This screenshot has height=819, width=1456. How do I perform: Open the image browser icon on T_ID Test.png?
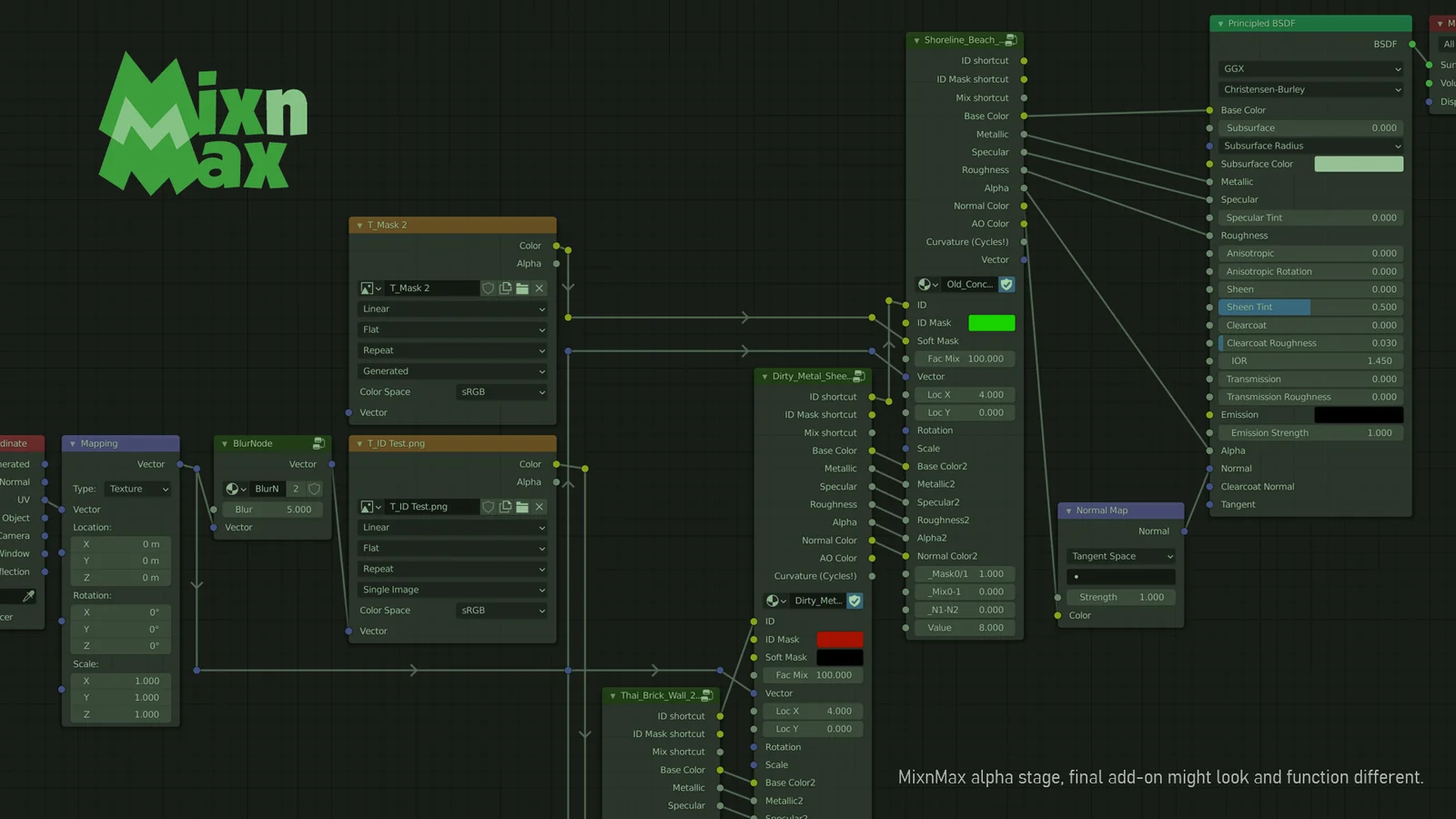[x=369, y=507]
